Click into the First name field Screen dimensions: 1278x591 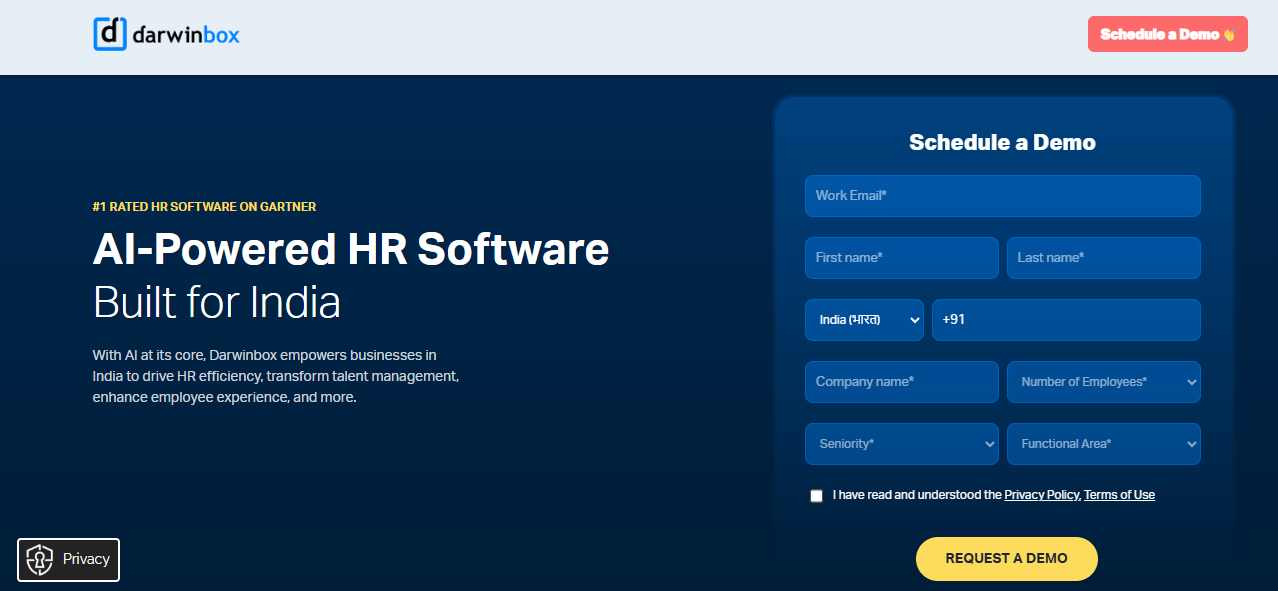pyautogui.click(x=901, y=258)
